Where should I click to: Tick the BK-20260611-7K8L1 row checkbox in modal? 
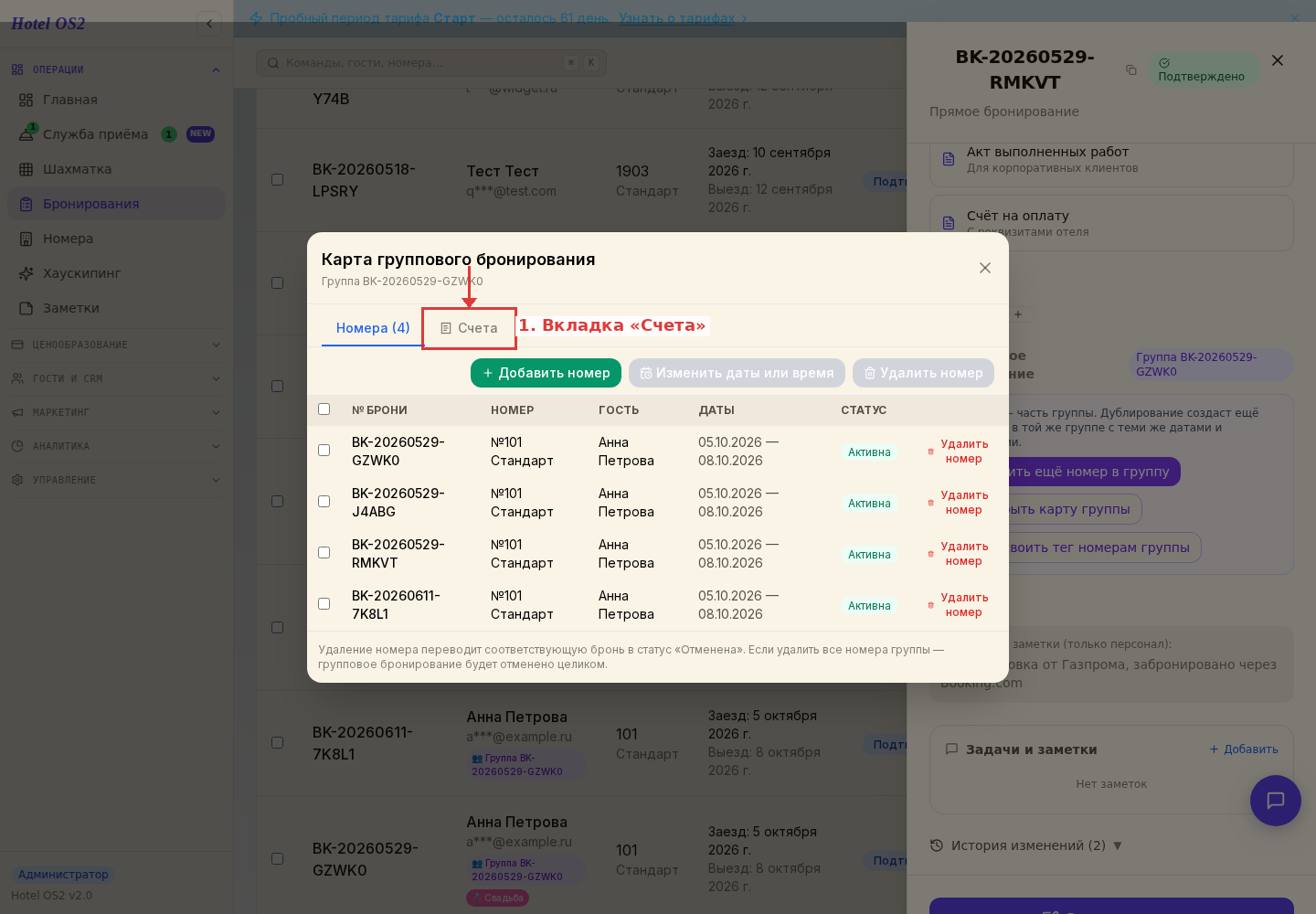[324, 603]
